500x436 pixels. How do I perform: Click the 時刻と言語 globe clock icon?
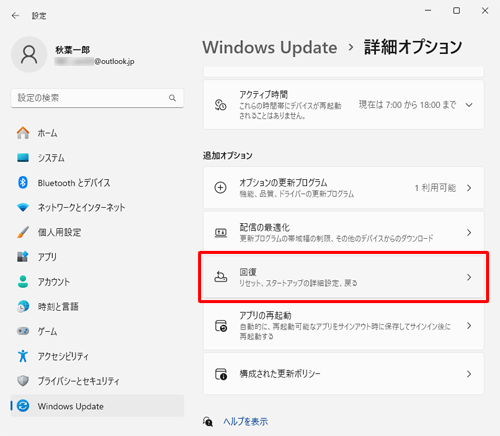point(23,306)
